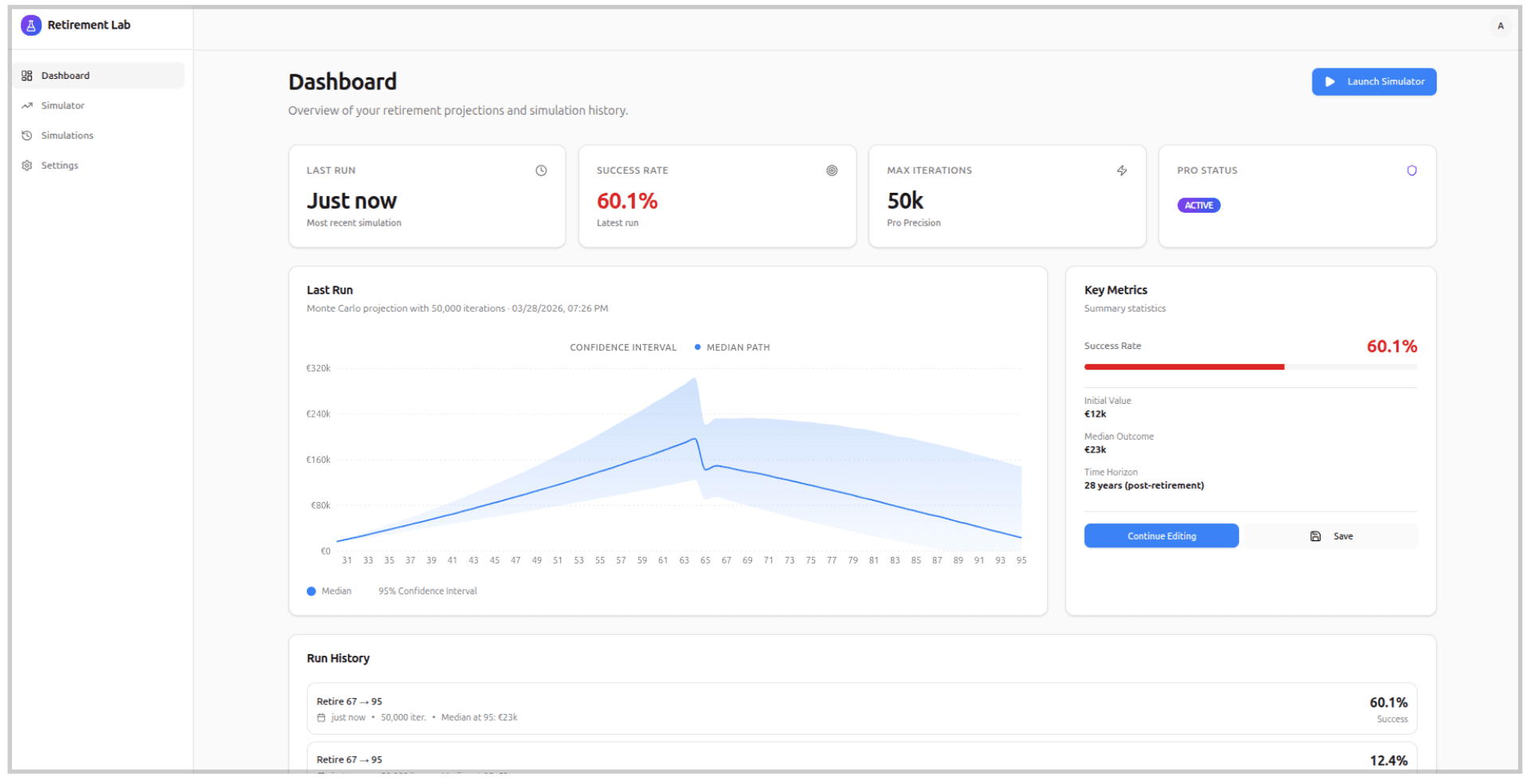1530x784 pixels.
Task: Toggle the Confidence Interval chart series
Action: point(622,347)
